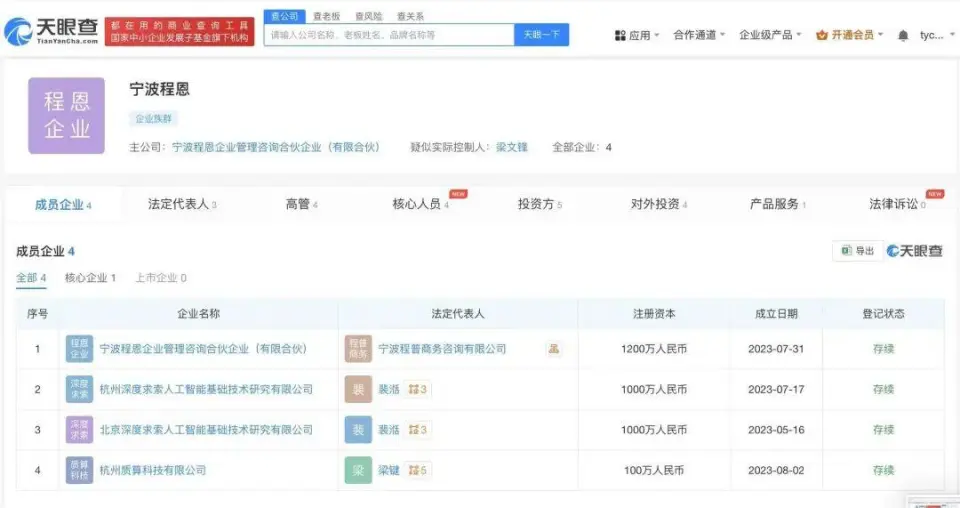Open the 应用 dropdown menu
Viewport: 960px width, 508px height.
[637, 35]
